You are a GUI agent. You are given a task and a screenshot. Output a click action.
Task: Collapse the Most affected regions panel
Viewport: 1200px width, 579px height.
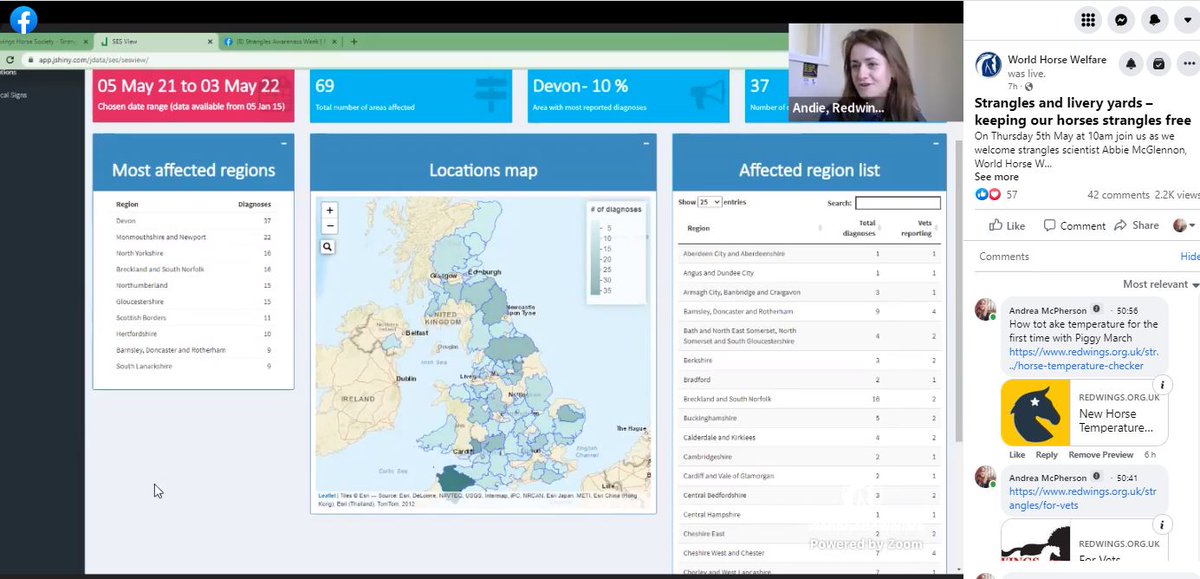point(285,144)
